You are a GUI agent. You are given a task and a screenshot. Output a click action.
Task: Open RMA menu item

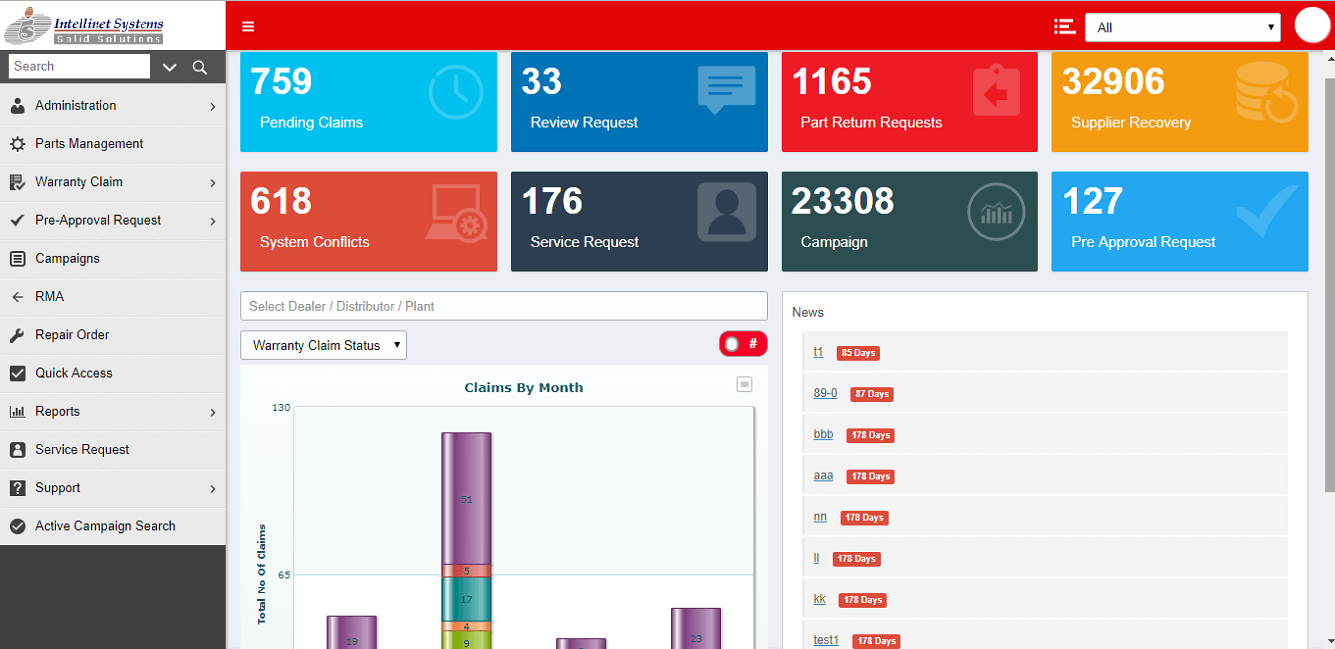pos(113,297)
